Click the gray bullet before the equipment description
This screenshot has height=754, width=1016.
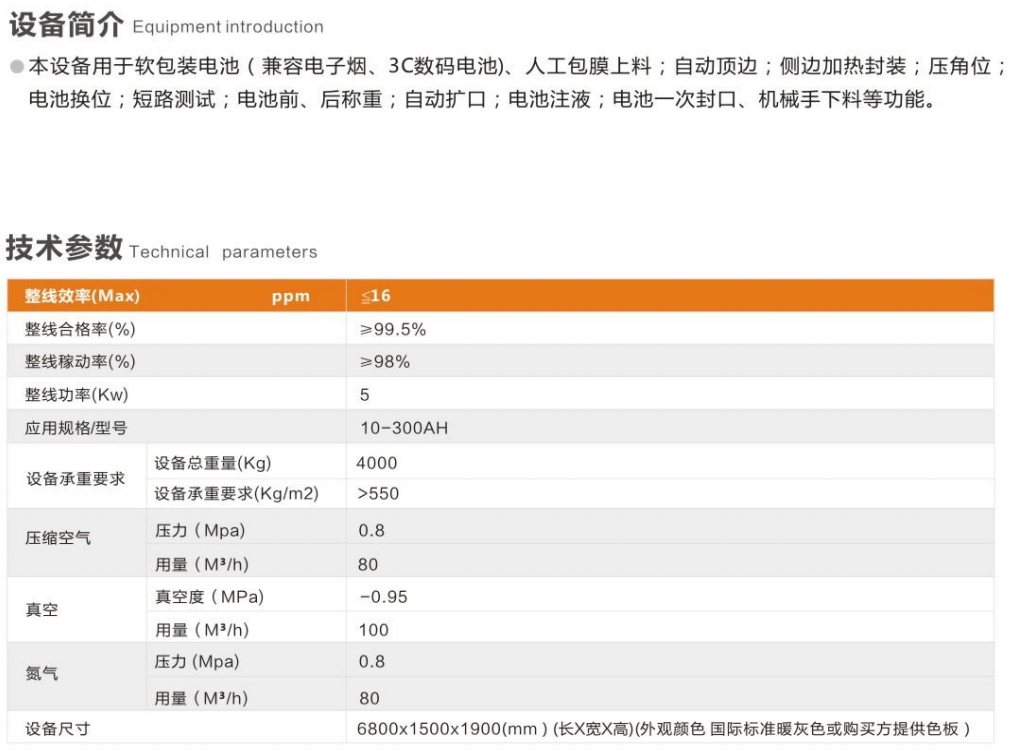click(x=16, y=67)
